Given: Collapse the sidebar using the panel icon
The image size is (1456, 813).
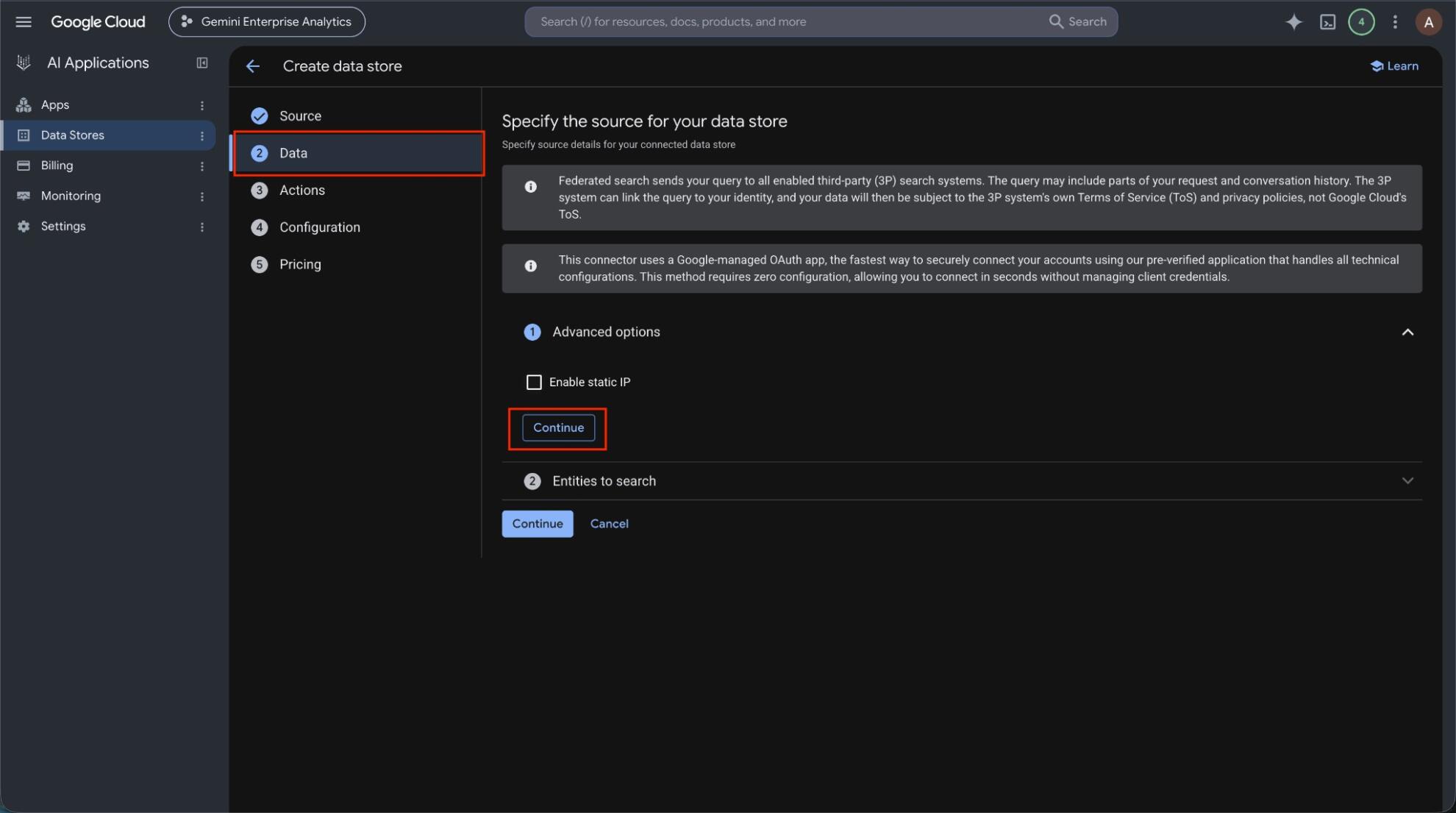Looking at the screenshot, I should 202,63.
